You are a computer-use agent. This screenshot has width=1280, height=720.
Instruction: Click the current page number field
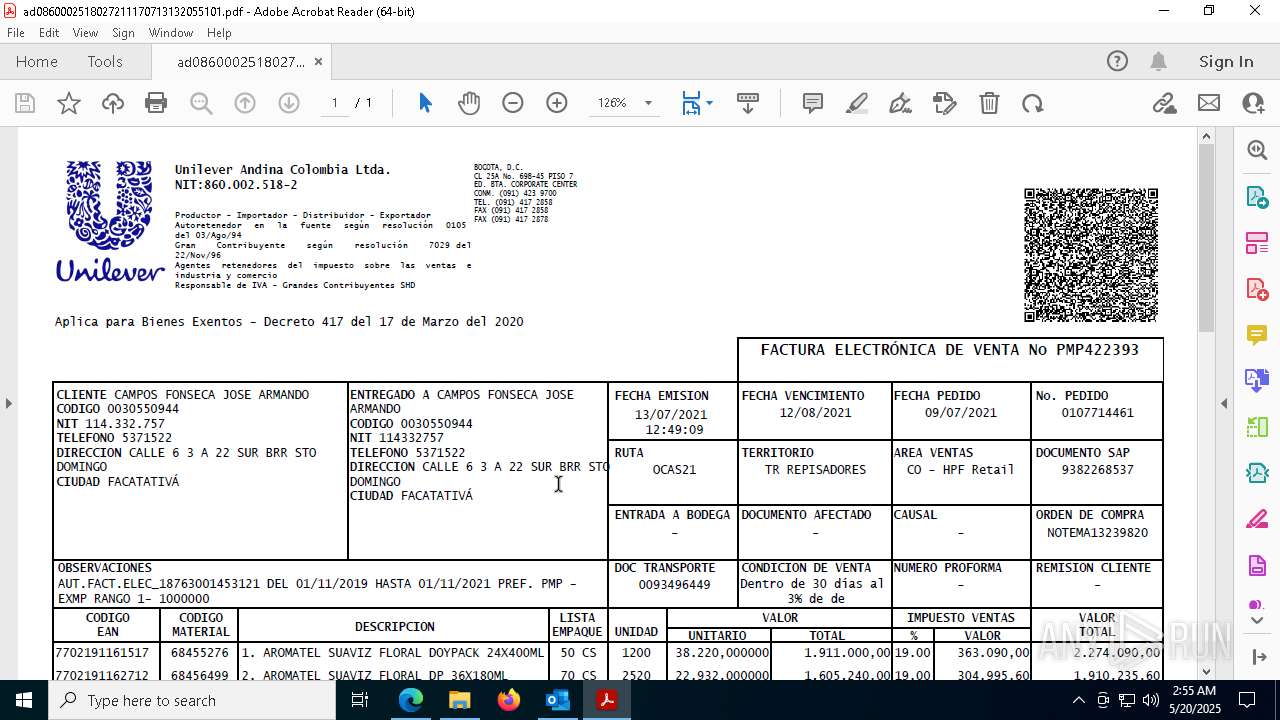tap(334, 103)
